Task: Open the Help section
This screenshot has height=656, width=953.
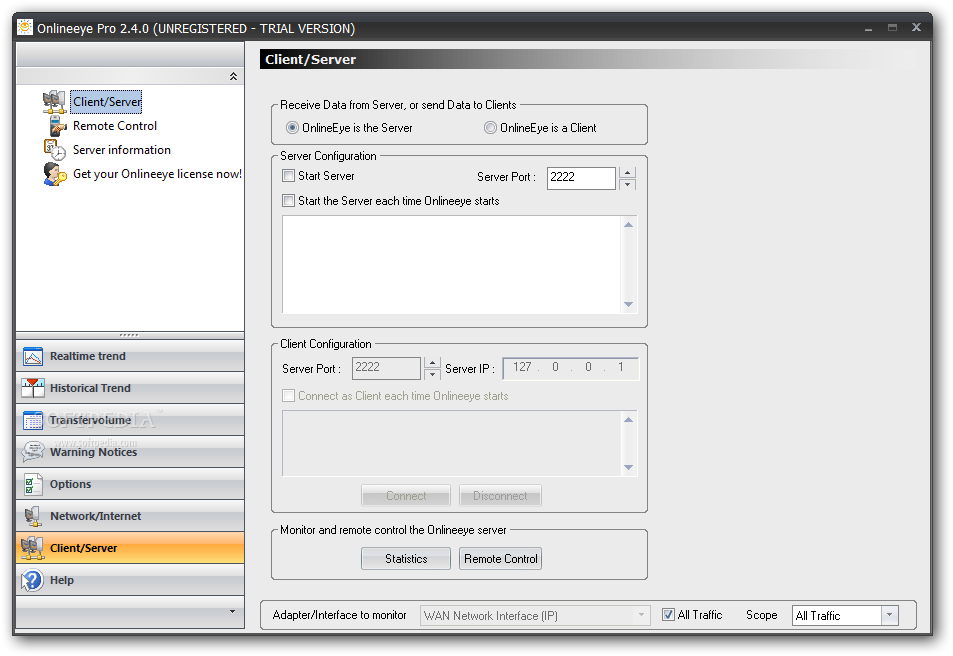Action: pos(130,580)
